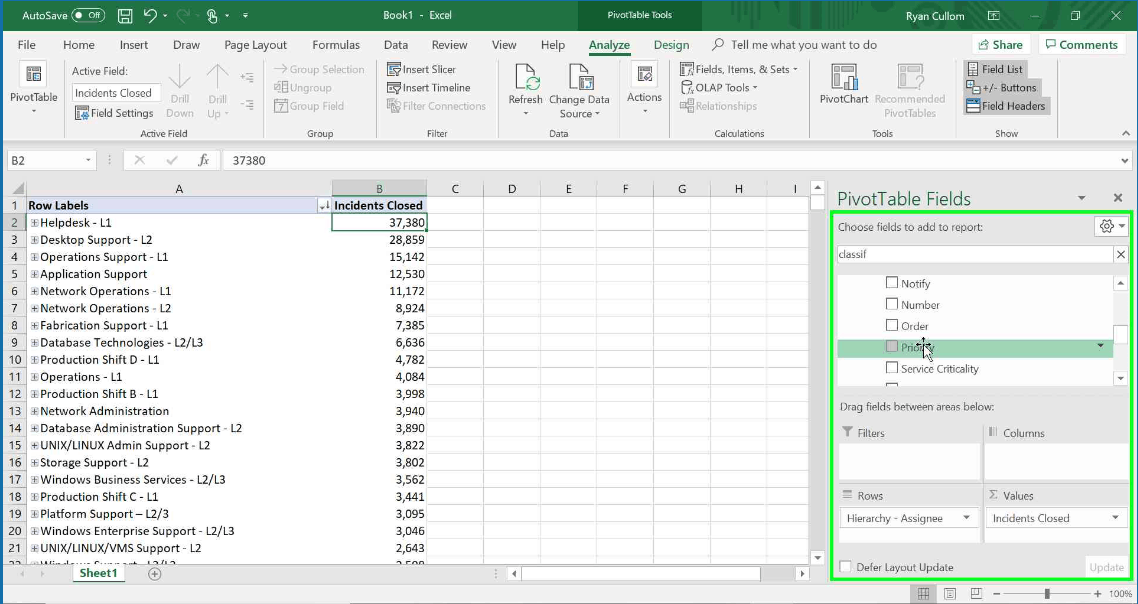This screenshot has width=1138, height=604.
Task: Click the Share button
Action: tap(1000, 45)
